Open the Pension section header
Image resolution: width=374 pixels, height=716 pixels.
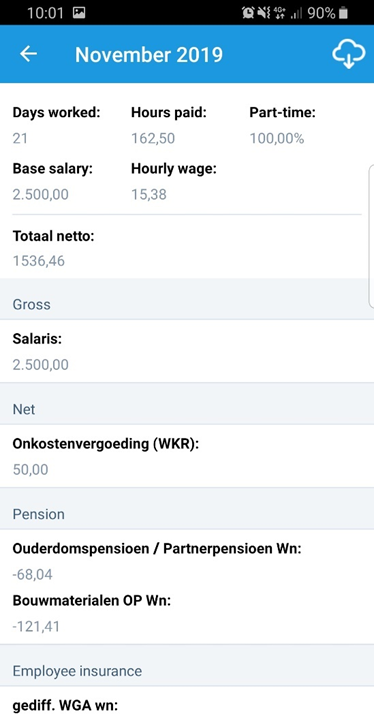(187, 514)
